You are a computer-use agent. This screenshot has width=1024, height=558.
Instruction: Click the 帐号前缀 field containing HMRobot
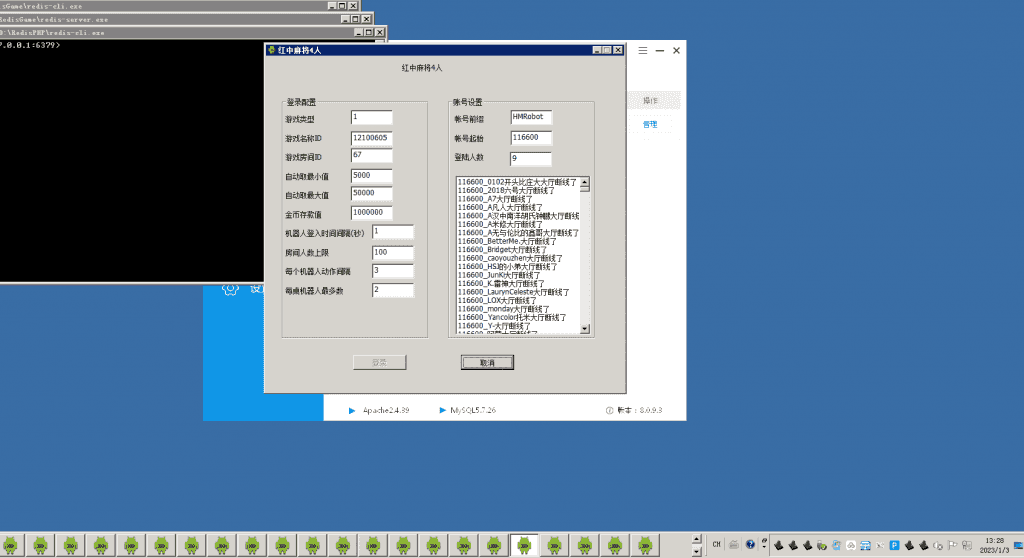[x=531, y=117]
